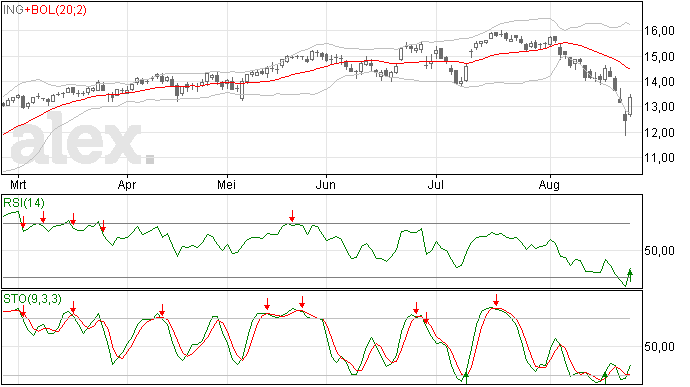Screen dimensions: 690x387
Task: Click the 50,00 label in STO panel
Action: click(x=659, y=347)
